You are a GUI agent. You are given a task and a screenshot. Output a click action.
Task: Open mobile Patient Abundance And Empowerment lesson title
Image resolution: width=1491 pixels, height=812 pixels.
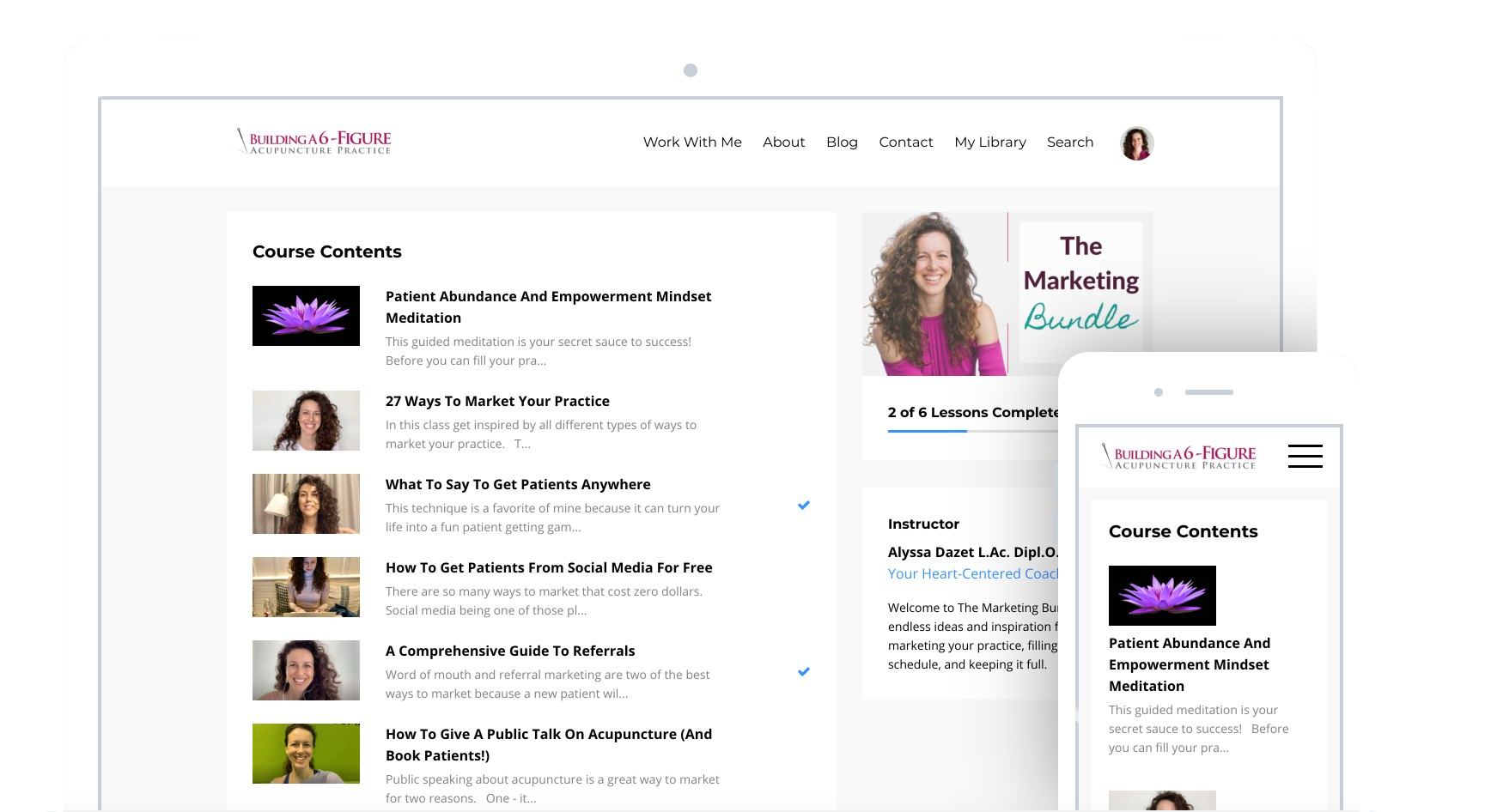click(1190, 664)
